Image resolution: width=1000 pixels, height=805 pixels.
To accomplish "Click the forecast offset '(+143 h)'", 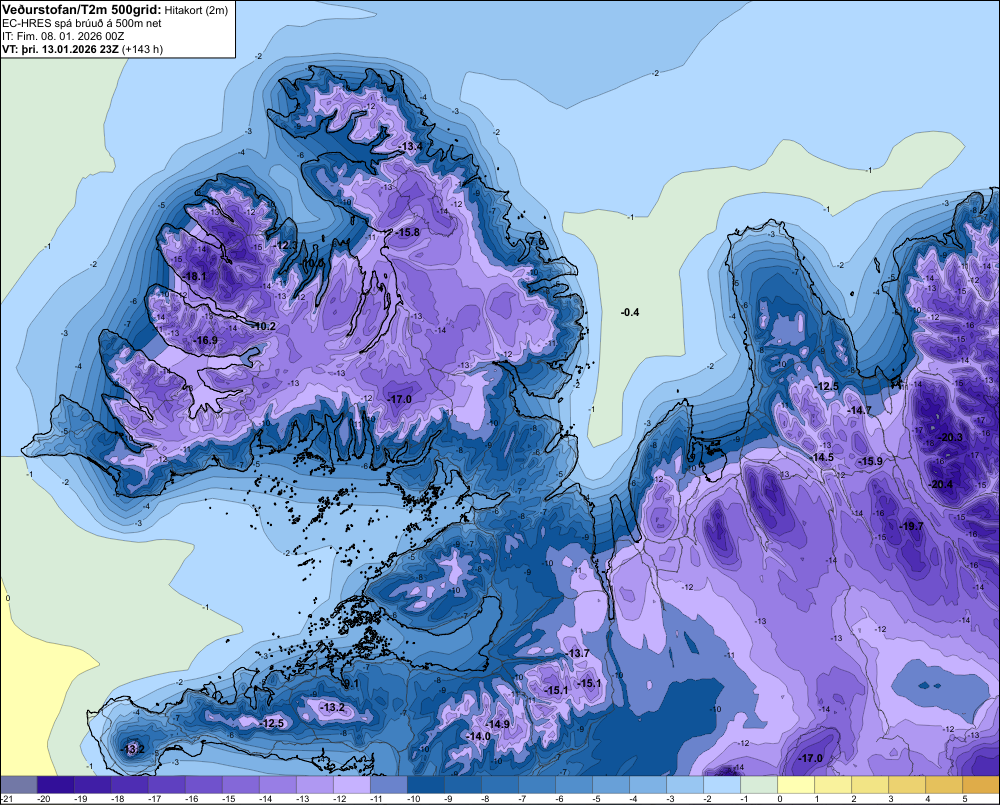I will (142, 49).
